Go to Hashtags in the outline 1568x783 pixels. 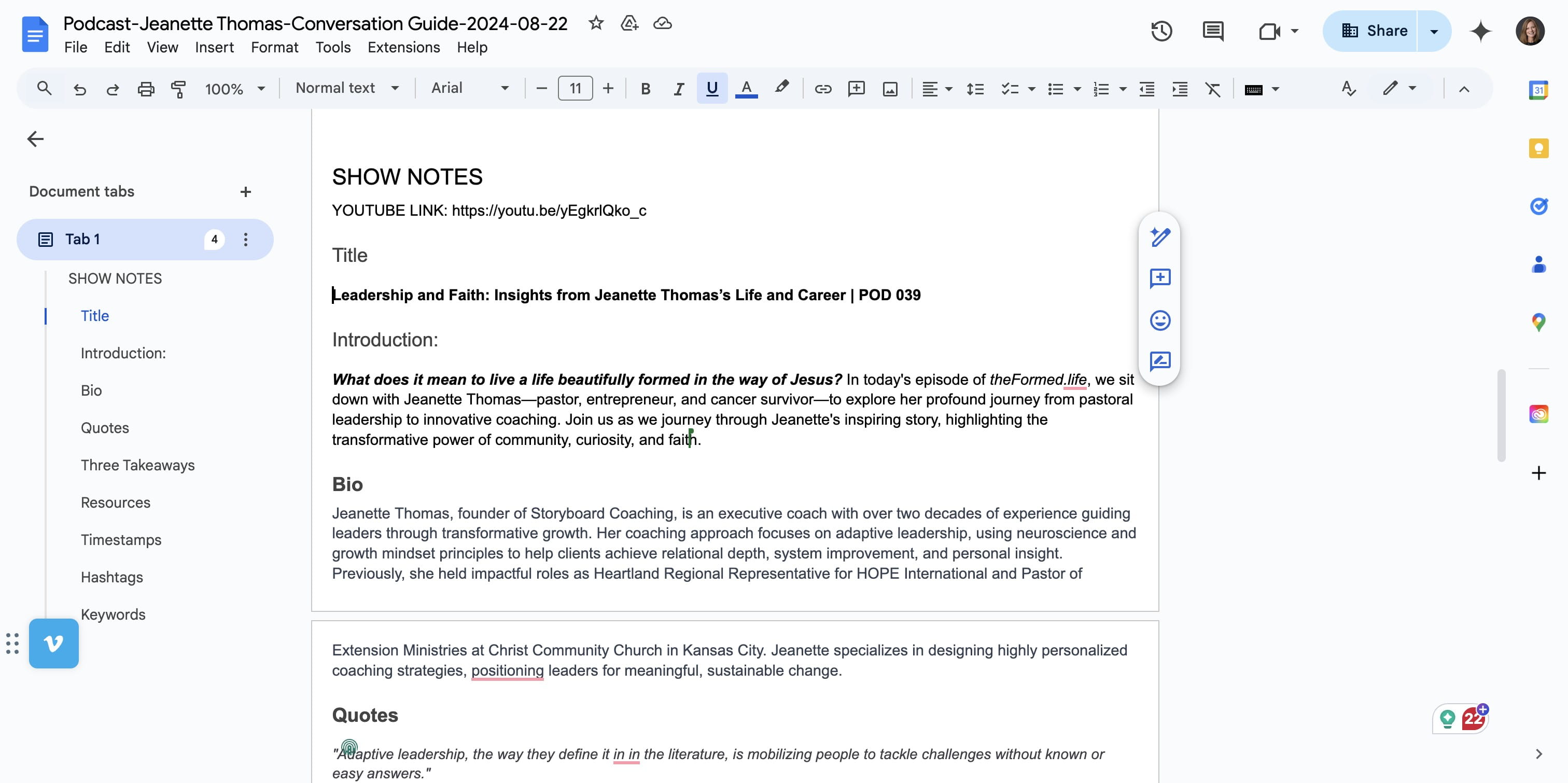(x=112, y=577)
